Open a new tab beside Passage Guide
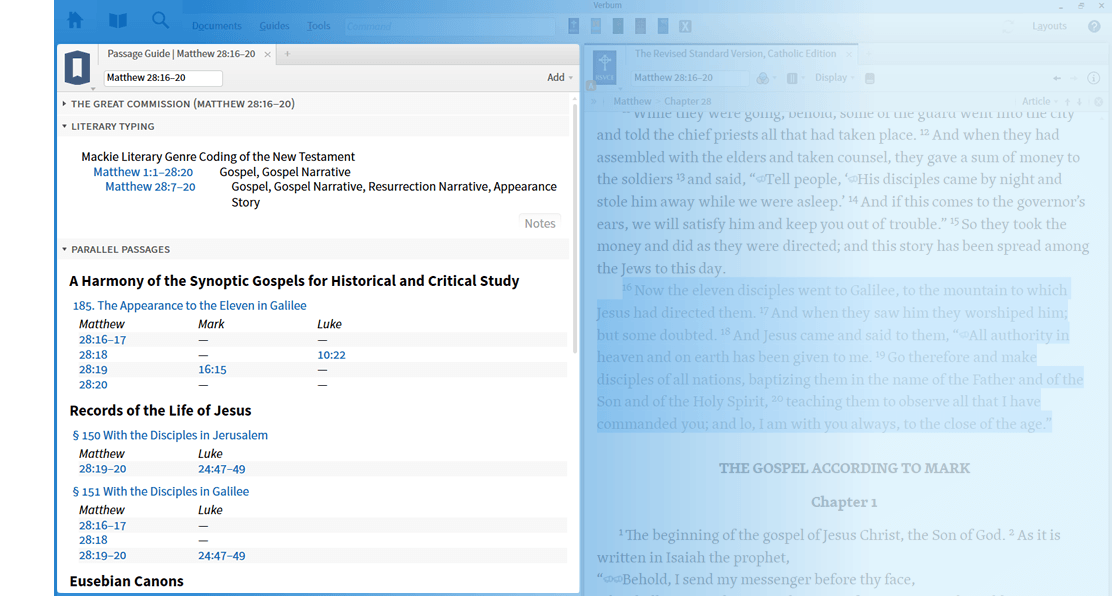This screenshot has height=596, width=1112. pos(287,54)
